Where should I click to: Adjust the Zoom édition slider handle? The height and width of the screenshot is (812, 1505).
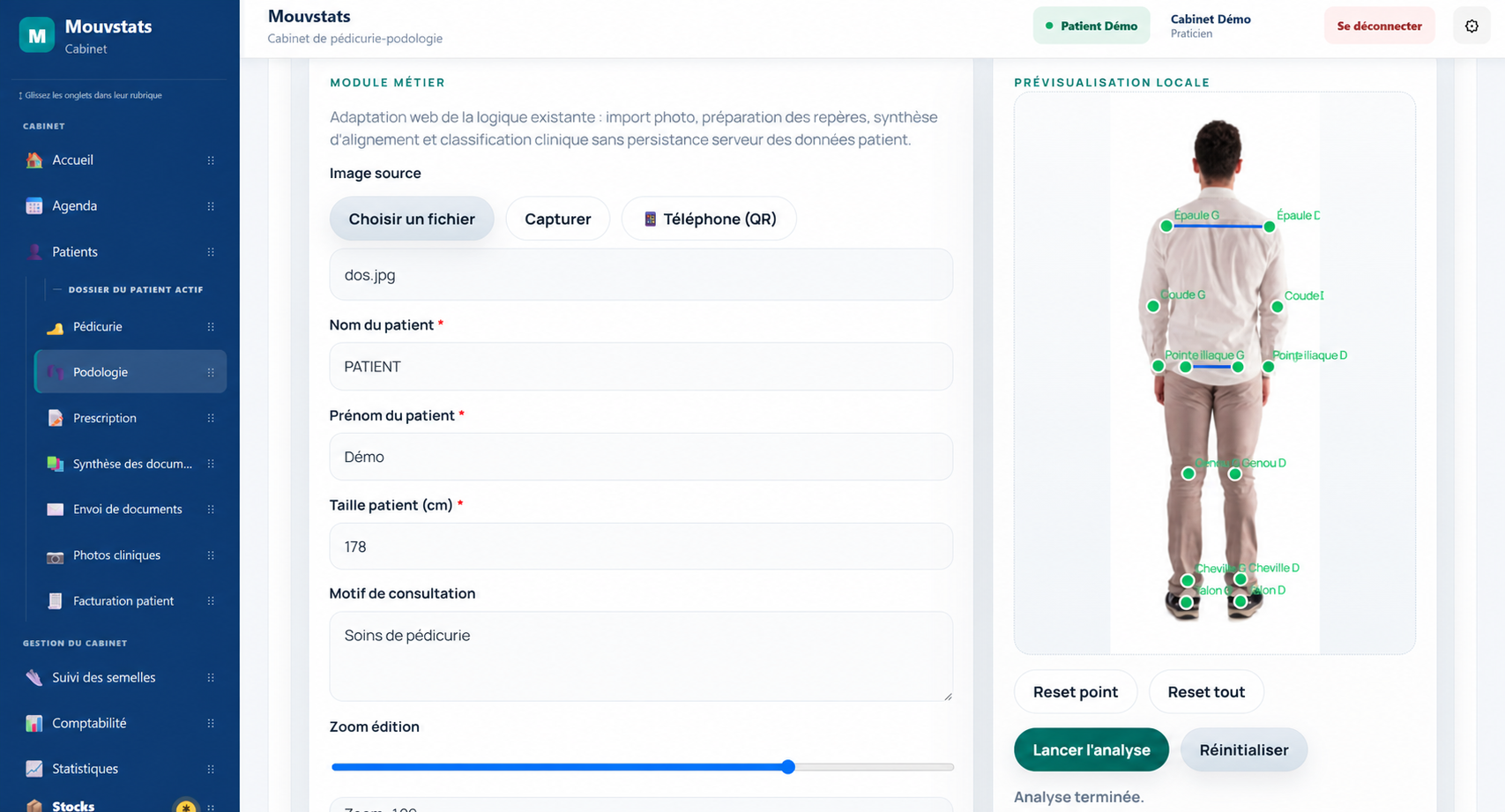[788, 767]
